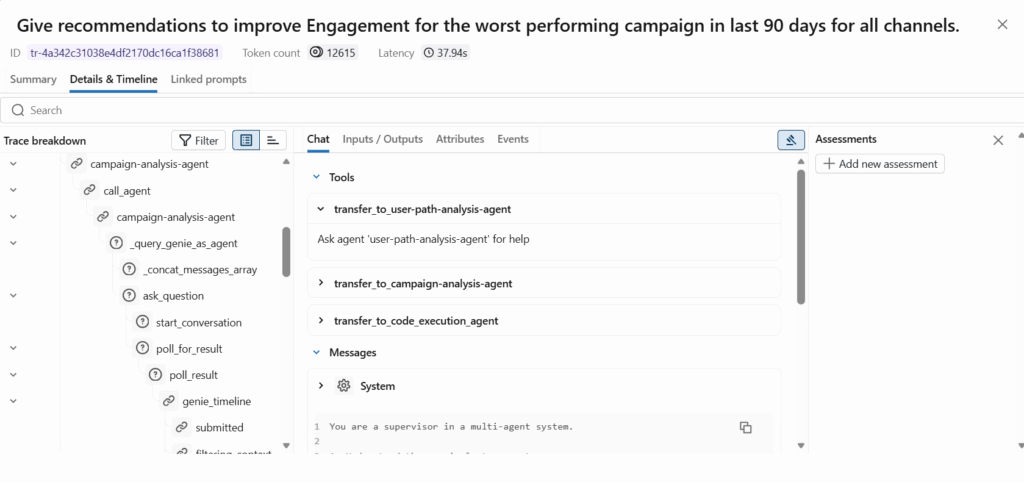The height and width of the screenshot is (482, 1024).
Task: Select the poll_for_result span
Action: 189,349
